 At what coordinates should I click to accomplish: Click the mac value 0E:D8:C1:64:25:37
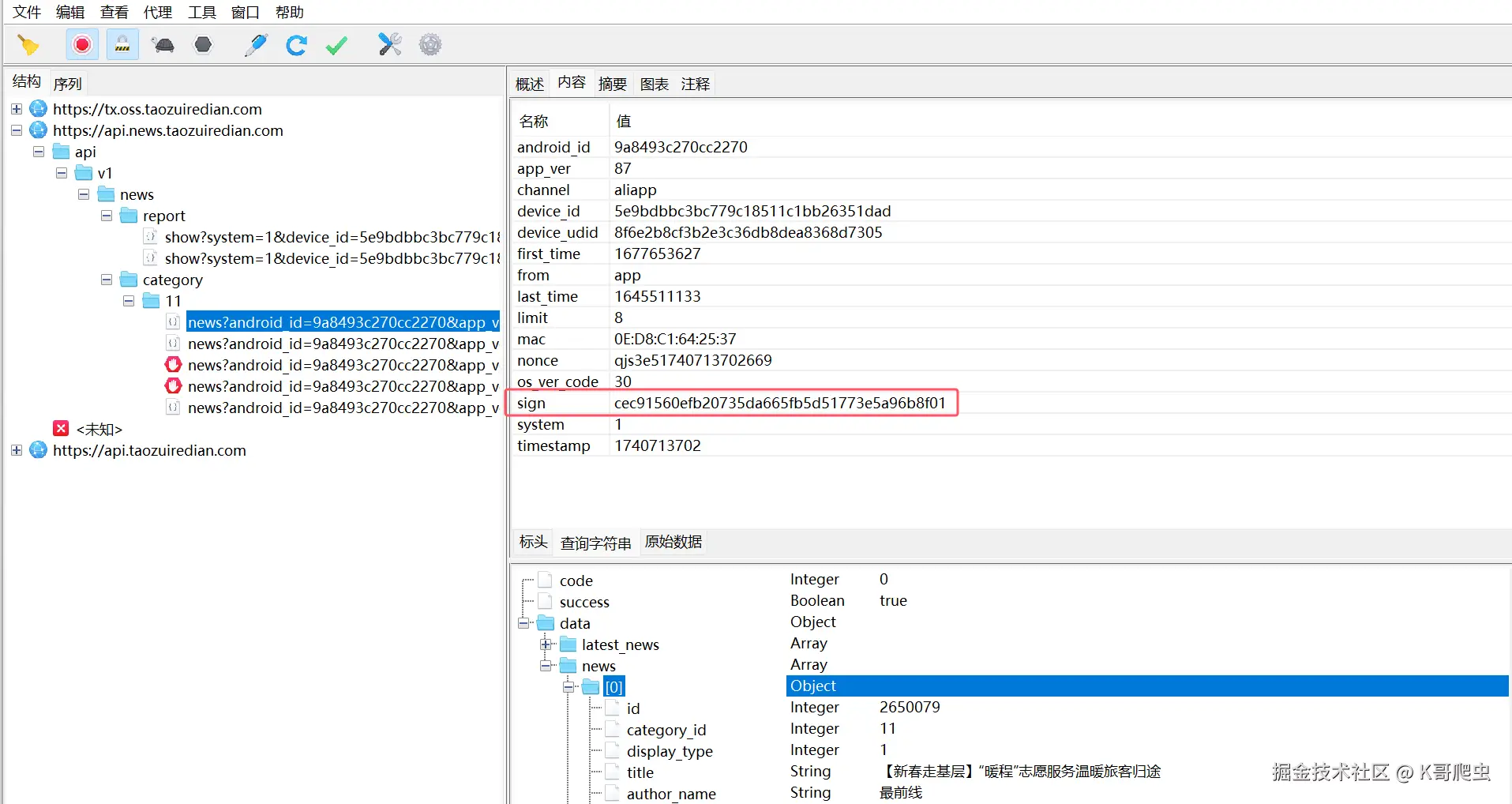click(x=674, y=339)
